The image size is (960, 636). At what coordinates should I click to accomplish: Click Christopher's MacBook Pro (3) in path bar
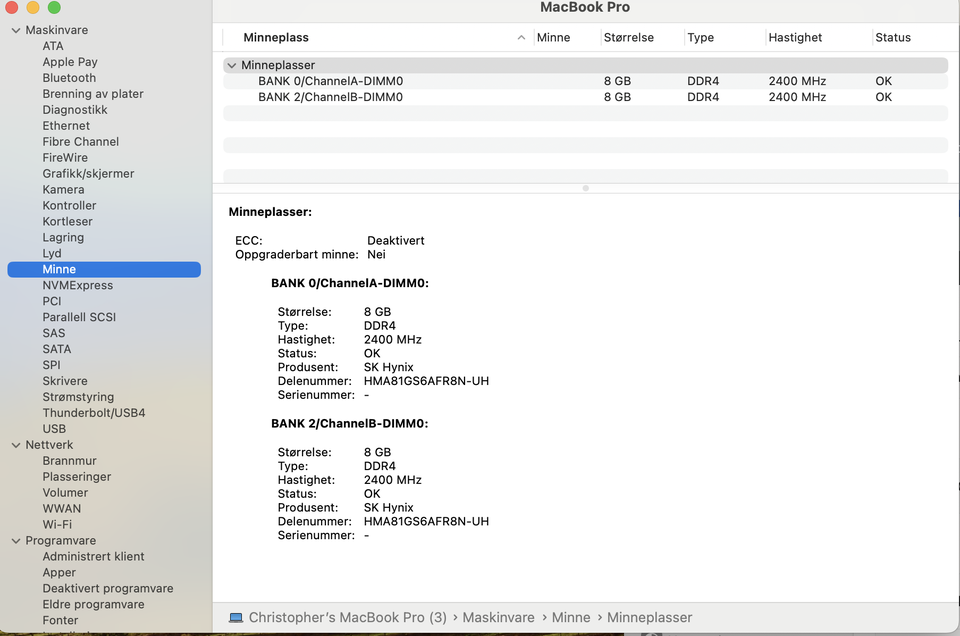[347, 618]
